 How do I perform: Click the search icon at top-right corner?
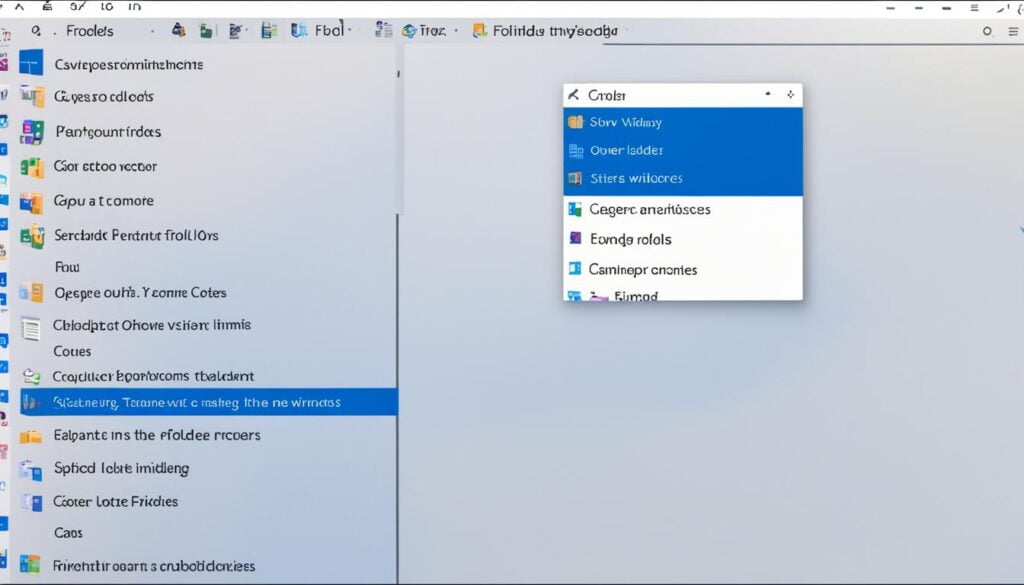coord(987,31)
